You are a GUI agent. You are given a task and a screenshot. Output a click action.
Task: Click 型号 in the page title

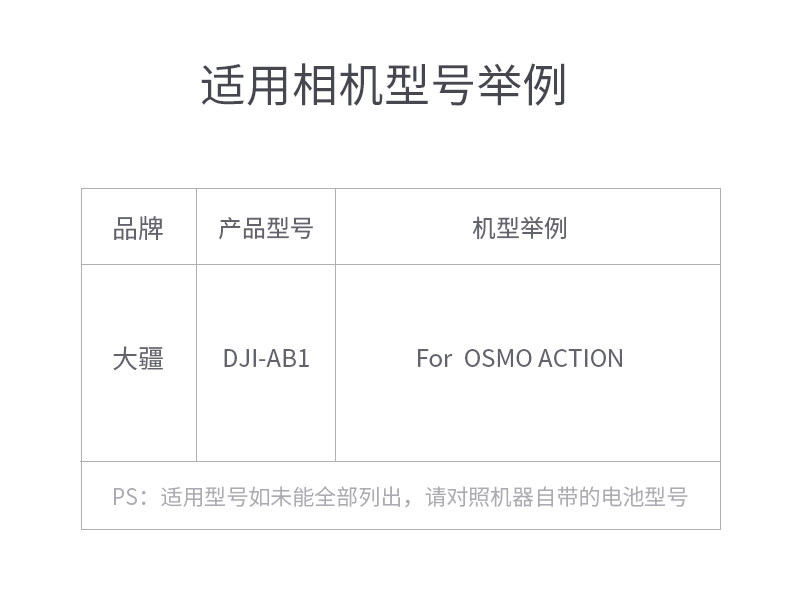click(429, 86)
